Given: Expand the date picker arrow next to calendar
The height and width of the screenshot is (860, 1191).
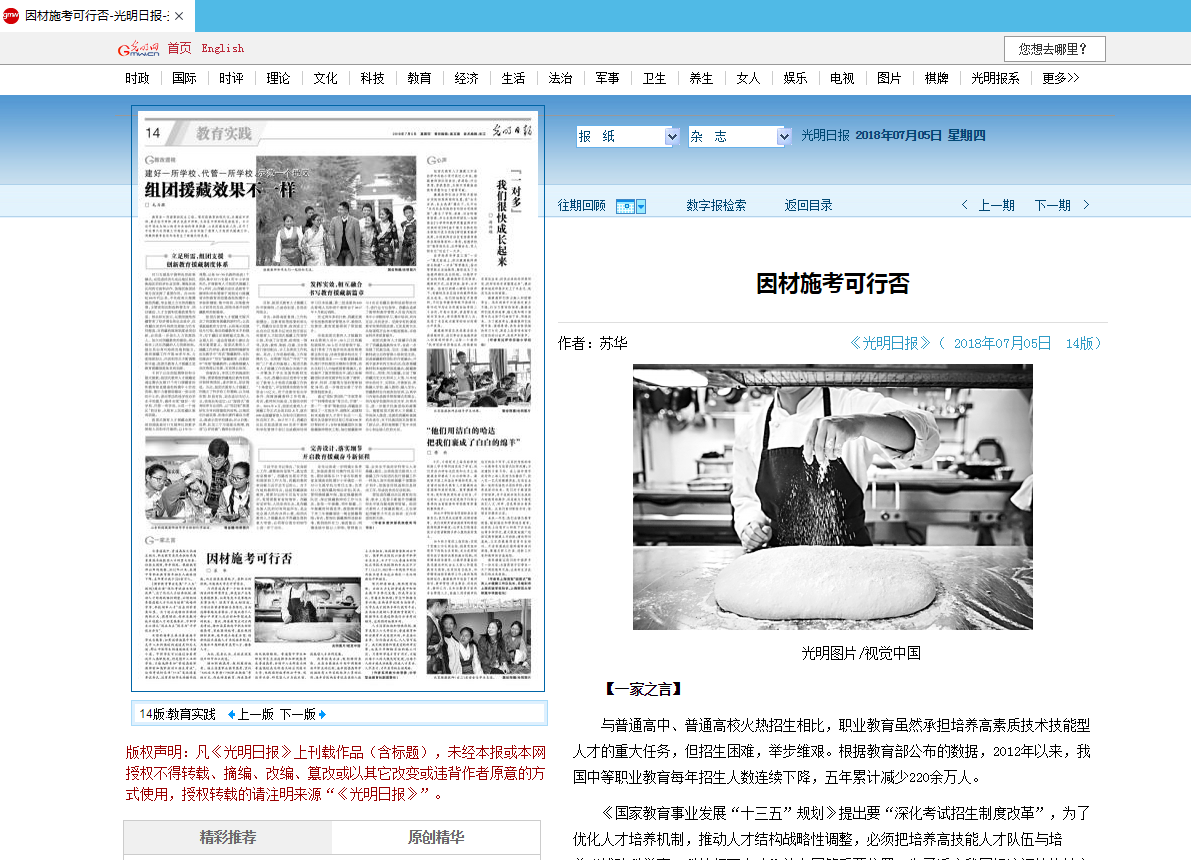Looking at the screenshot, I should pos(640,206).
